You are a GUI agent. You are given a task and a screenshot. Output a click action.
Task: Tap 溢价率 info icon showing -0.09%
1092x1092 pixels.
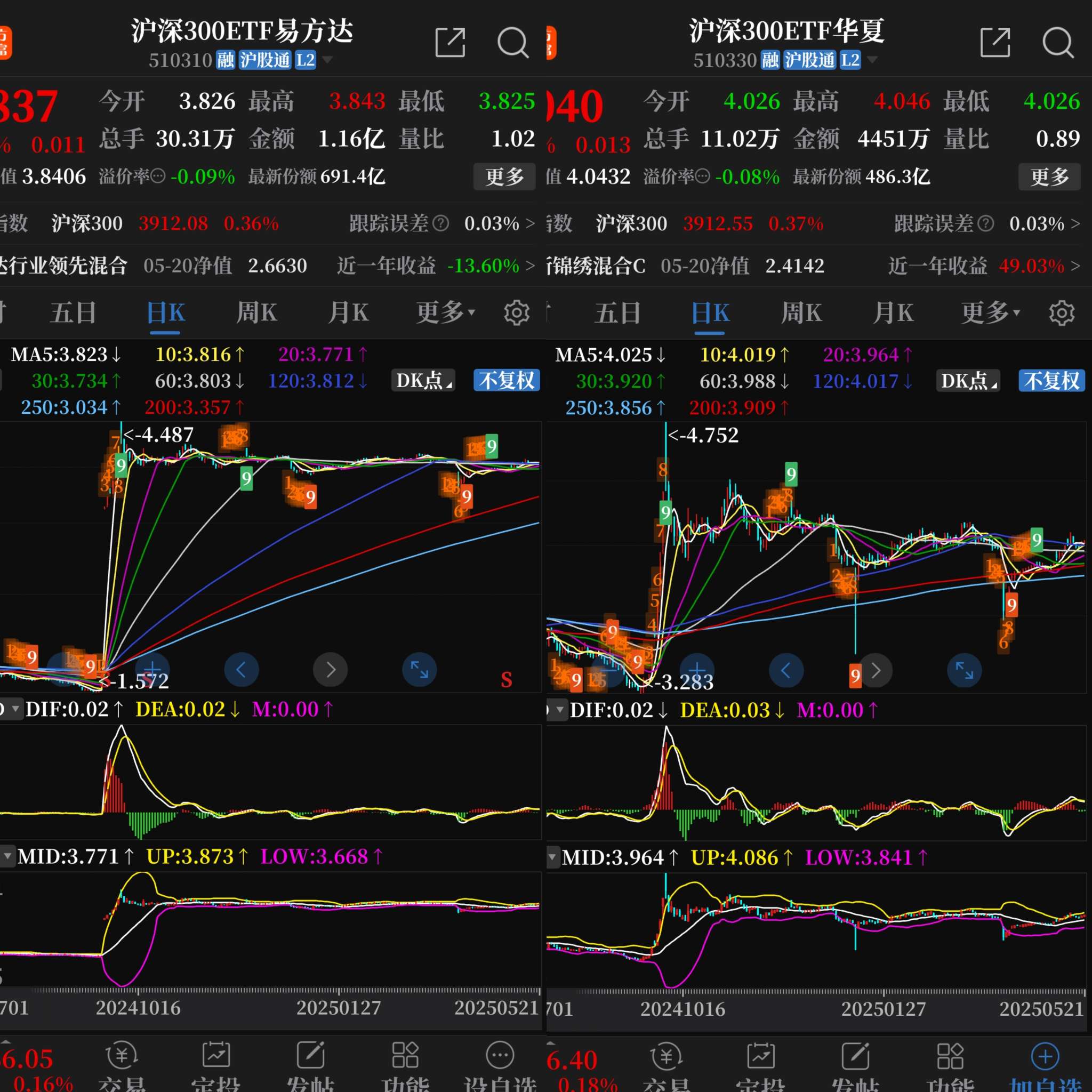point(158,177)
